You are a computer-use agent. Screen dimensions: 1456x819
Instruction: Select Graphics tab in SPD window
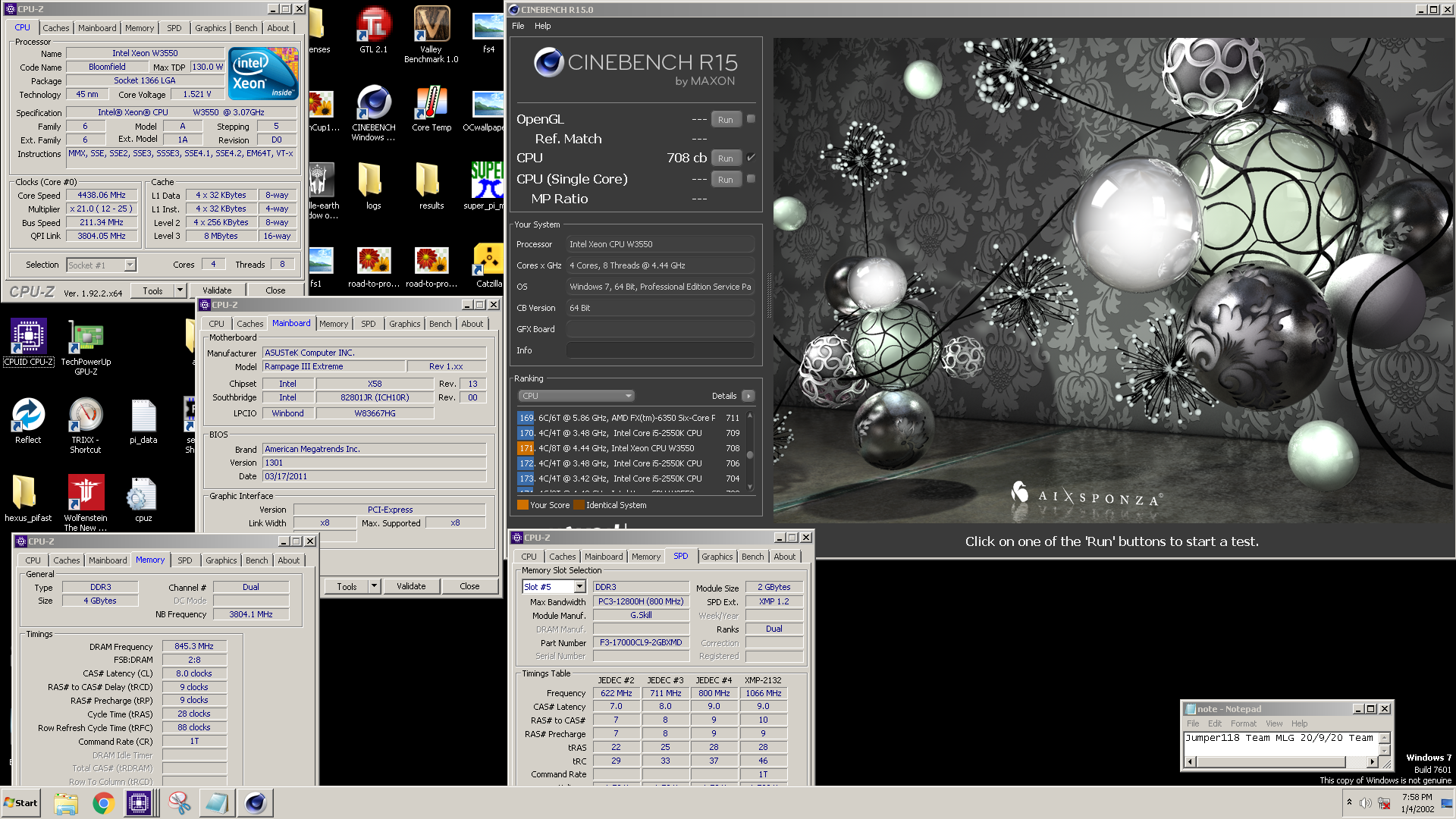(717, 557)
